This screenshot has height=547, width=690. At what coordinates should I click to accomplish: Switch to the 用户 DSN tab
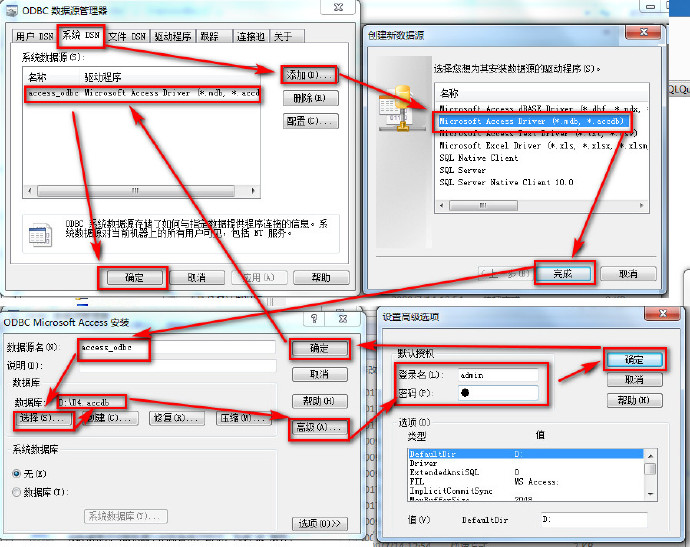click(34, 36)
